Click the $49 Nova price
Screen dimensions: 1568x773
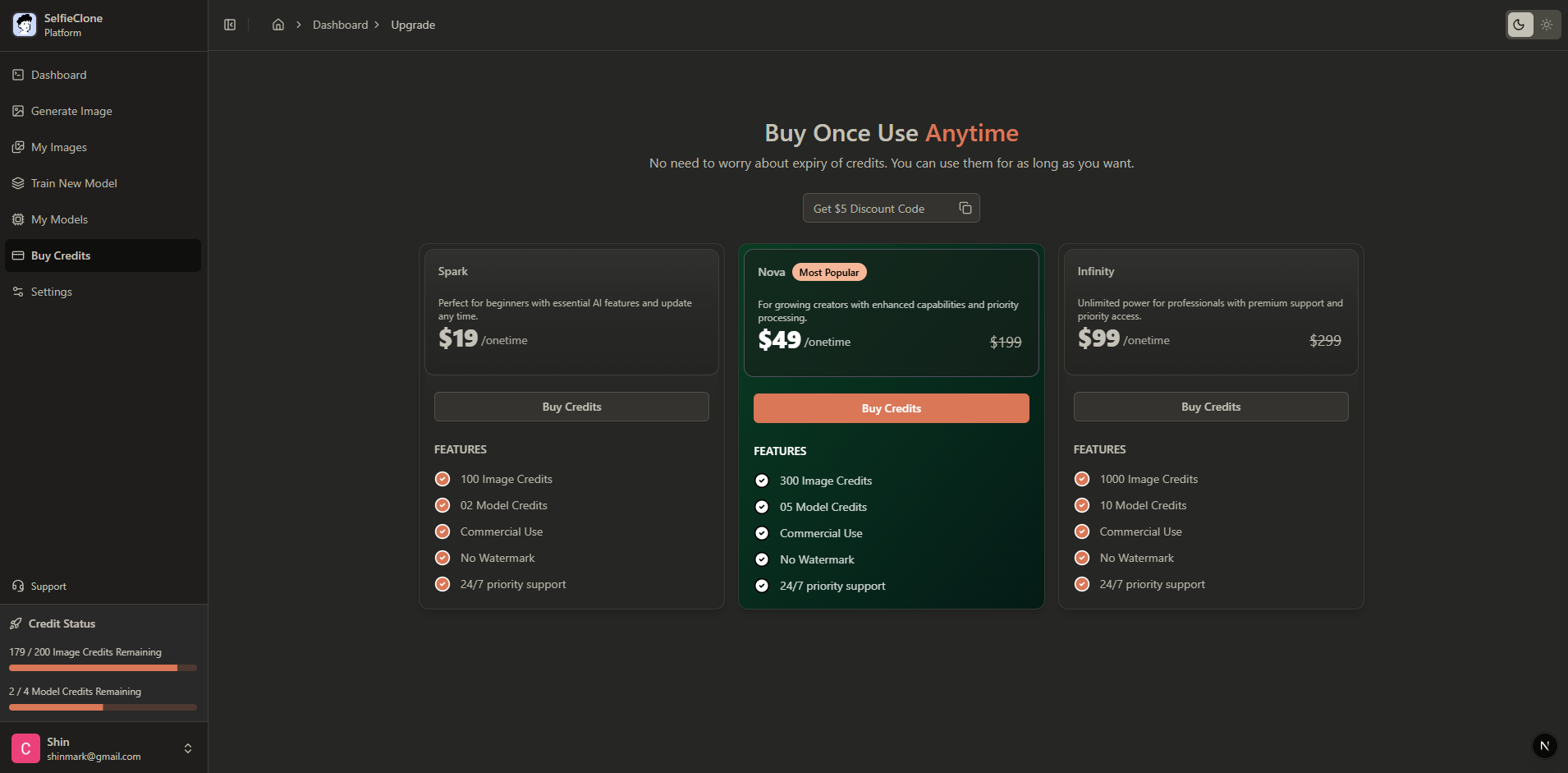coord(779,340)
